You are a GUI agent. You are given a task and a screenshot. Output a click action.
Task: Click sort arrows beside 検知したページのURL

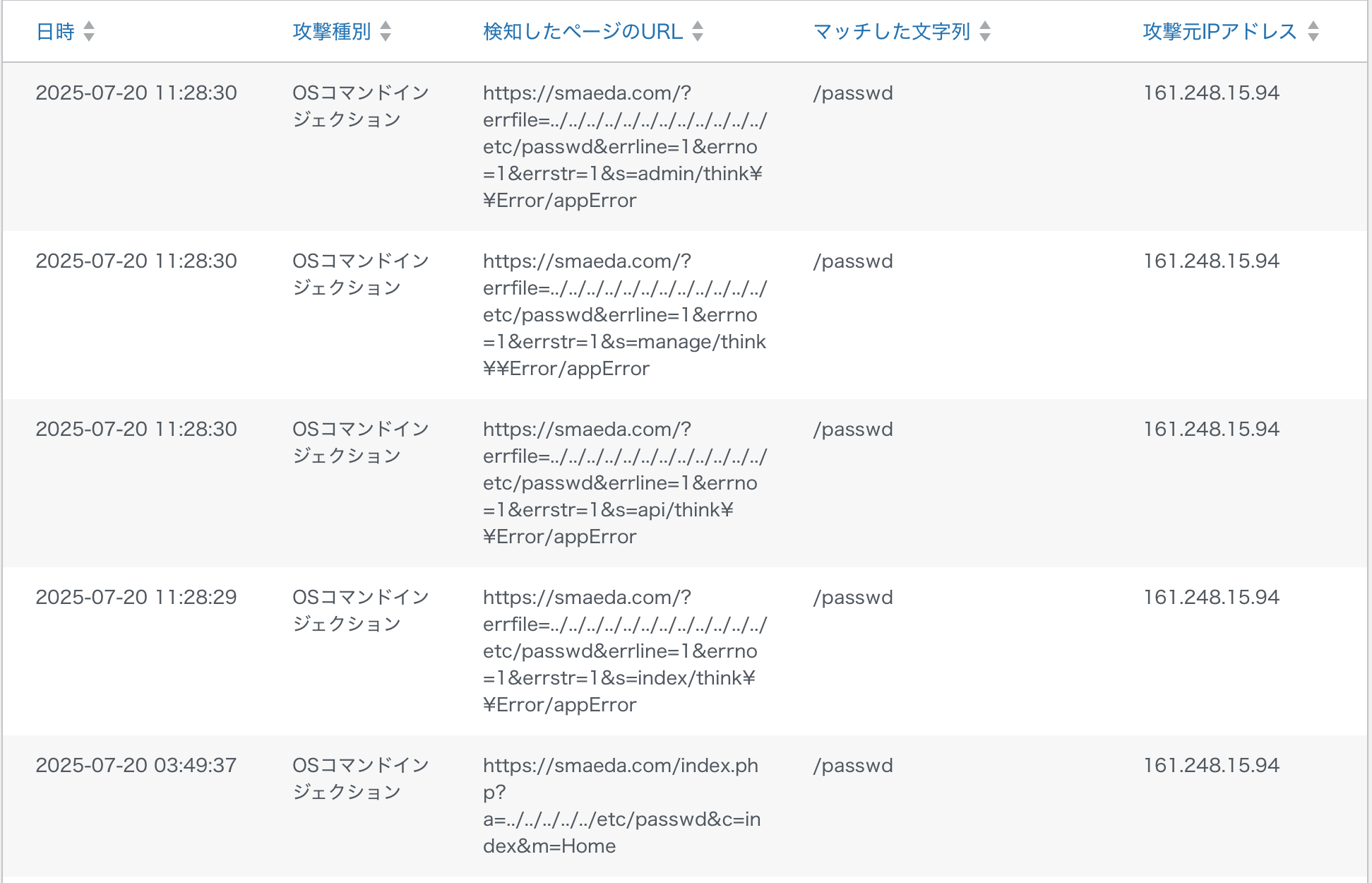coord(698,31)
